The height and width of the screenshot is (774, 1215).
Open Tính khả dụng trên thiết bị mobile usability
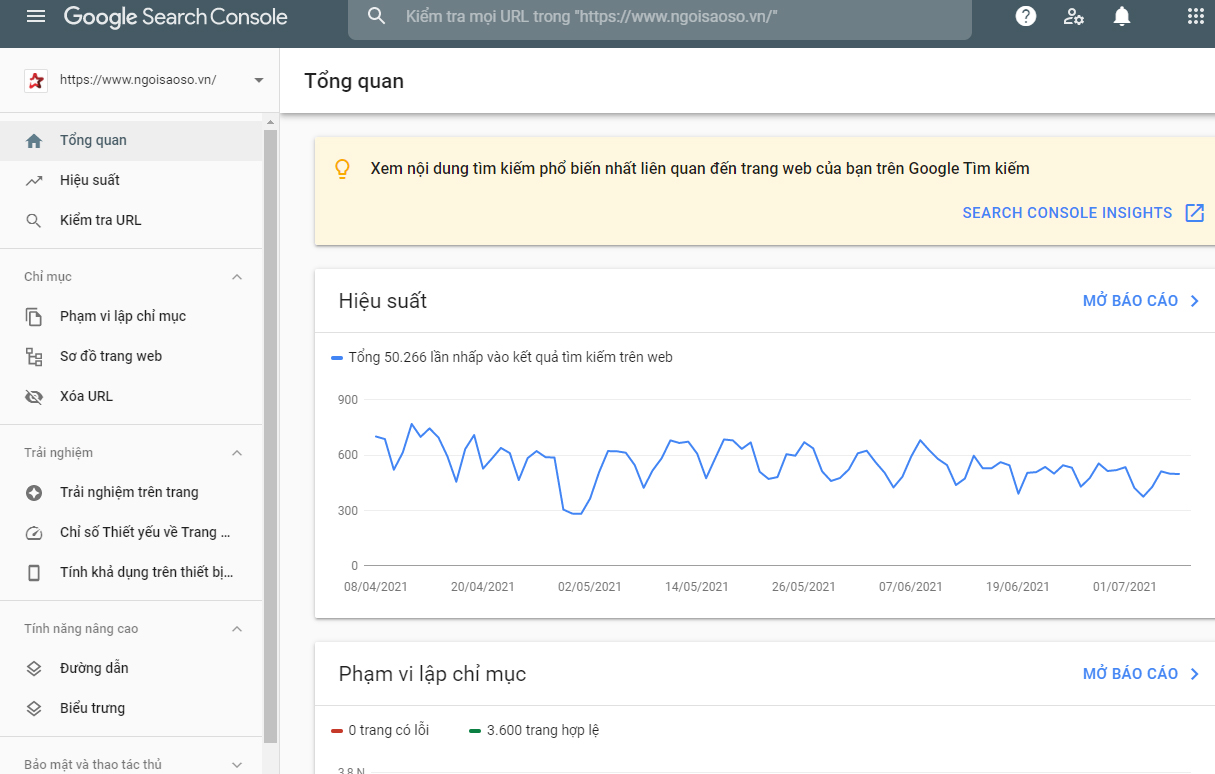[x=33, y=572]
